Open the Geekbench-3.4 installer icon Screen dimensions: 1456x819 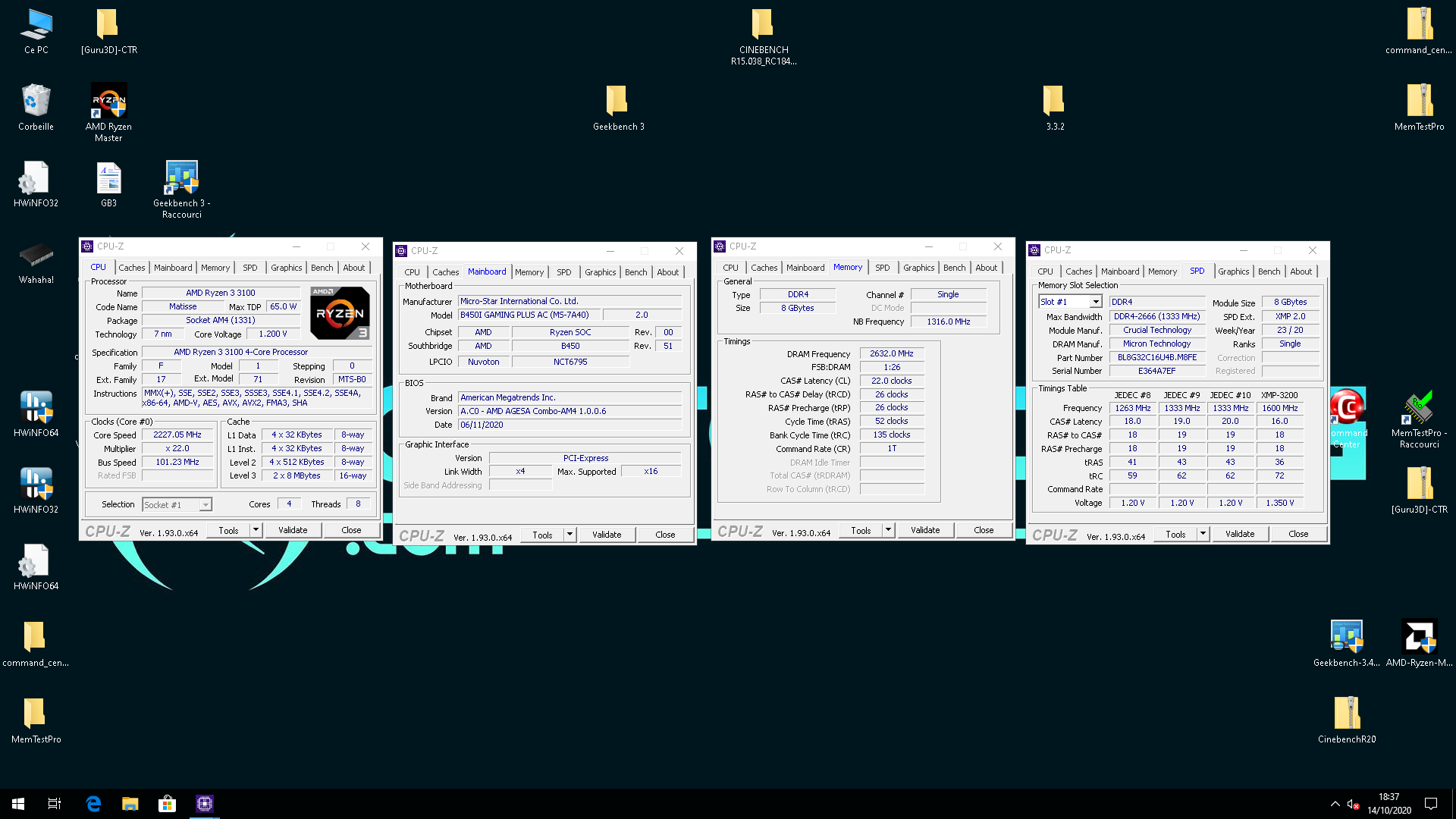coord(1347,644)
